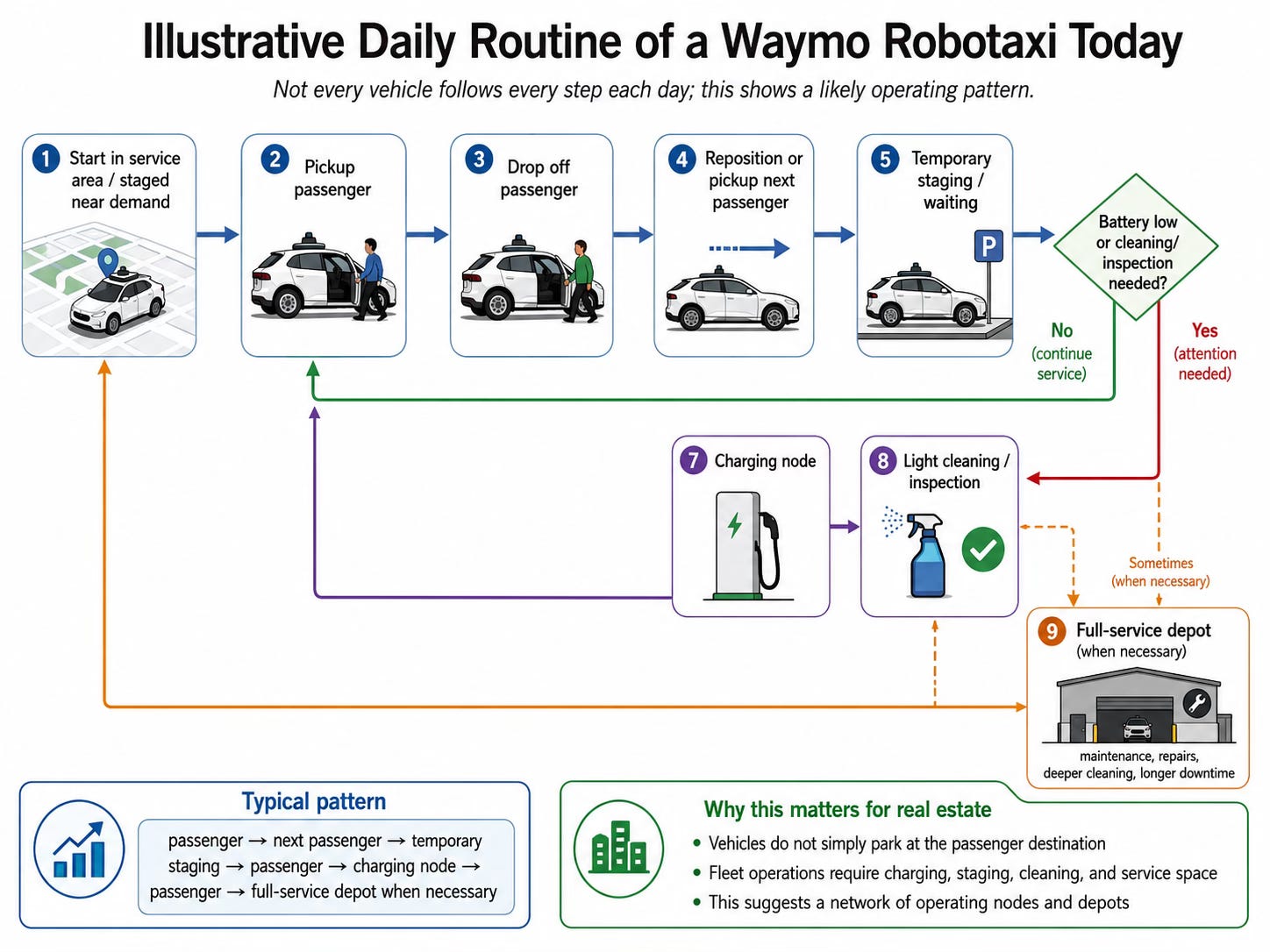Click the orange number 9 badge
The image size is (1270, 952).
pyautogui.click(x=1052, y=631)
